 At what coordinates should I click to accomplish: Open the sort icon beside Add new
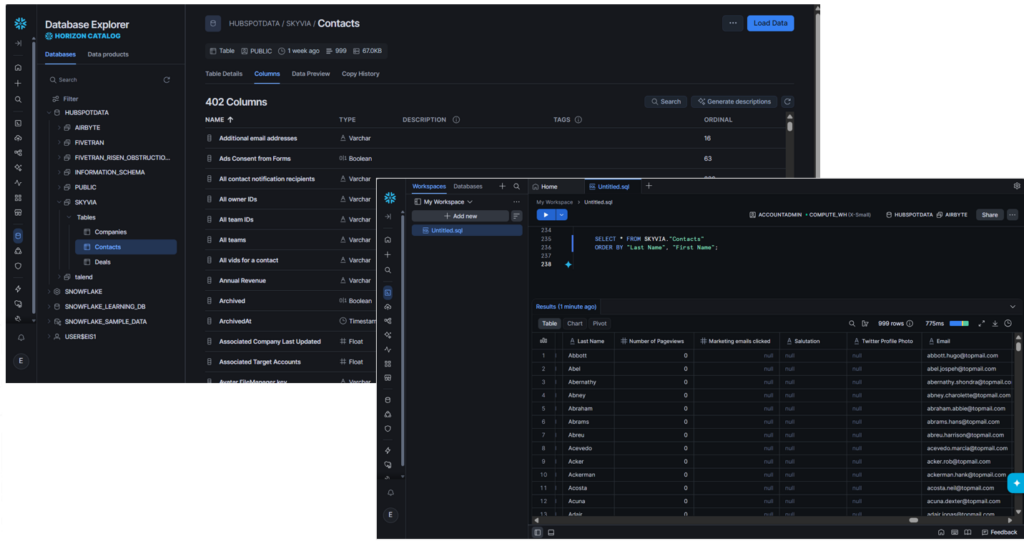click(x=517, y=216)
